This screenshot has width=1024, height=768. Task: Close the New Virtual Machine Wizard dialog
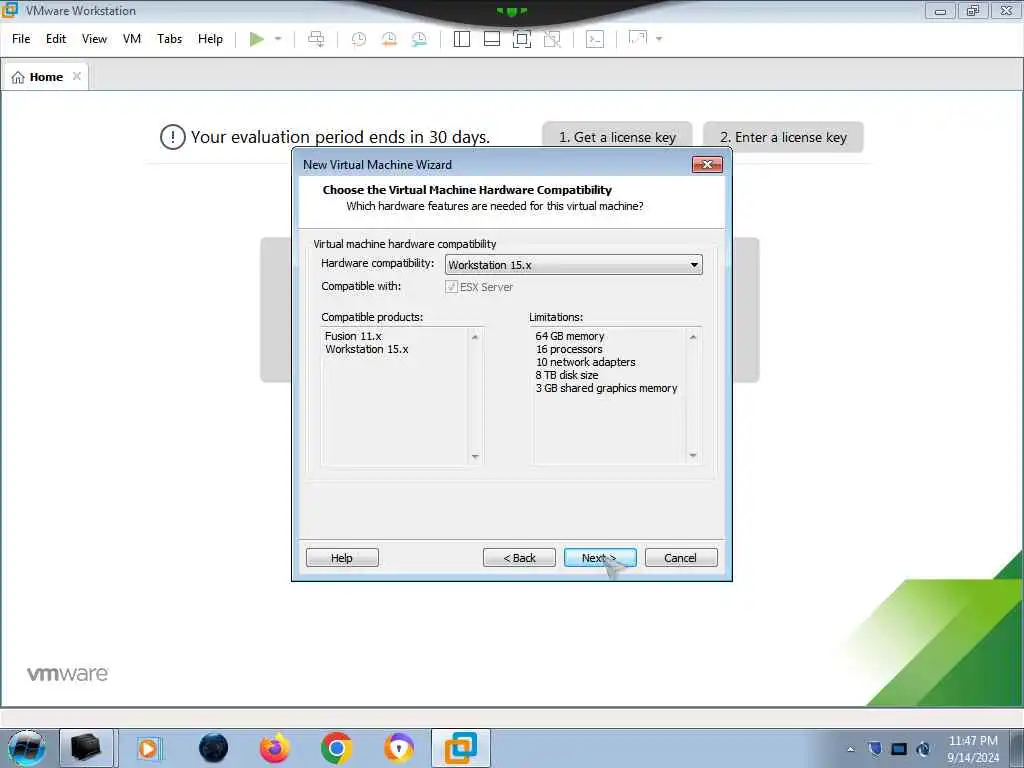tap(707, 165)
